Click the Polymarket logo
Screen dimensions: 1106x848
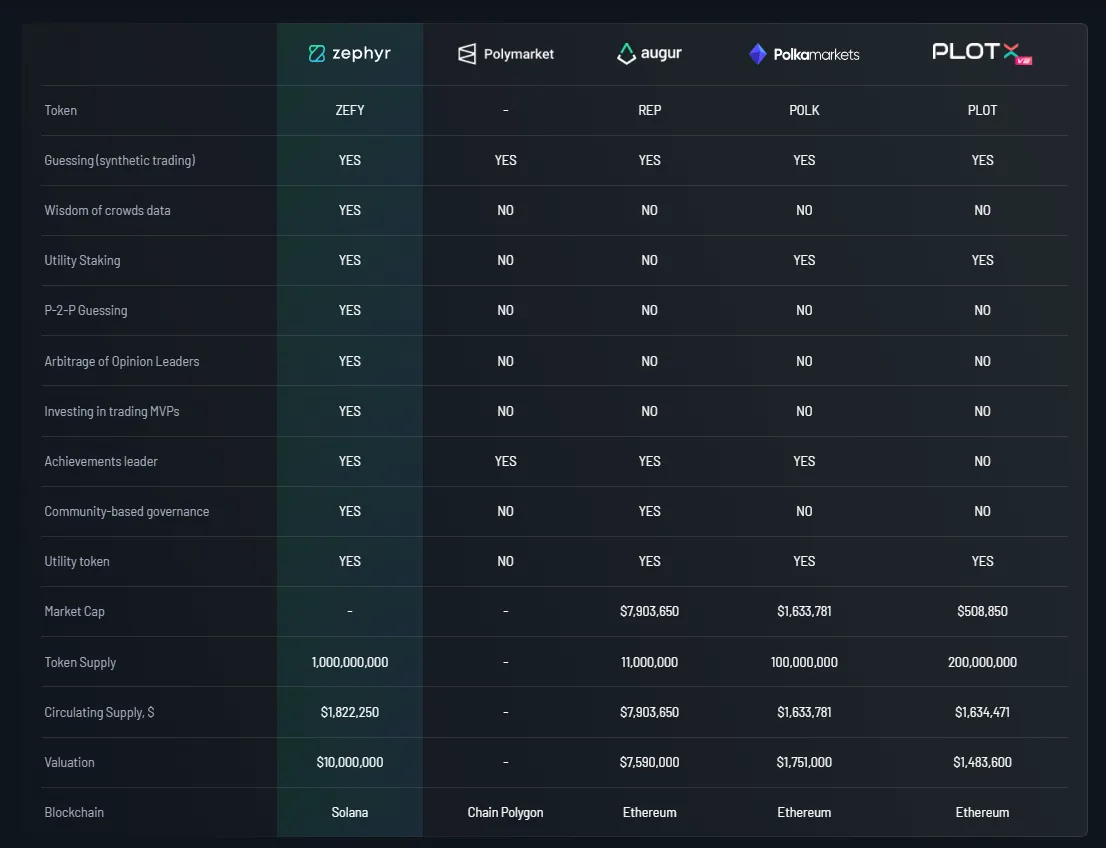pos(506,54)
